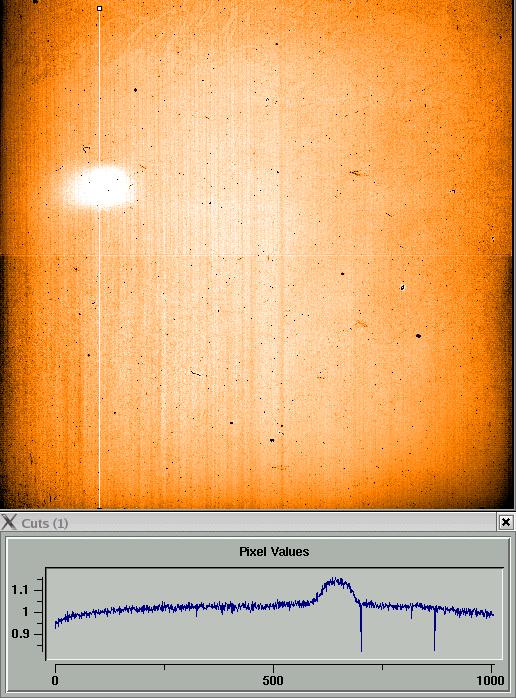
Task: Click the bright white saturated blob in the image
Action: (x=100, y=187)
